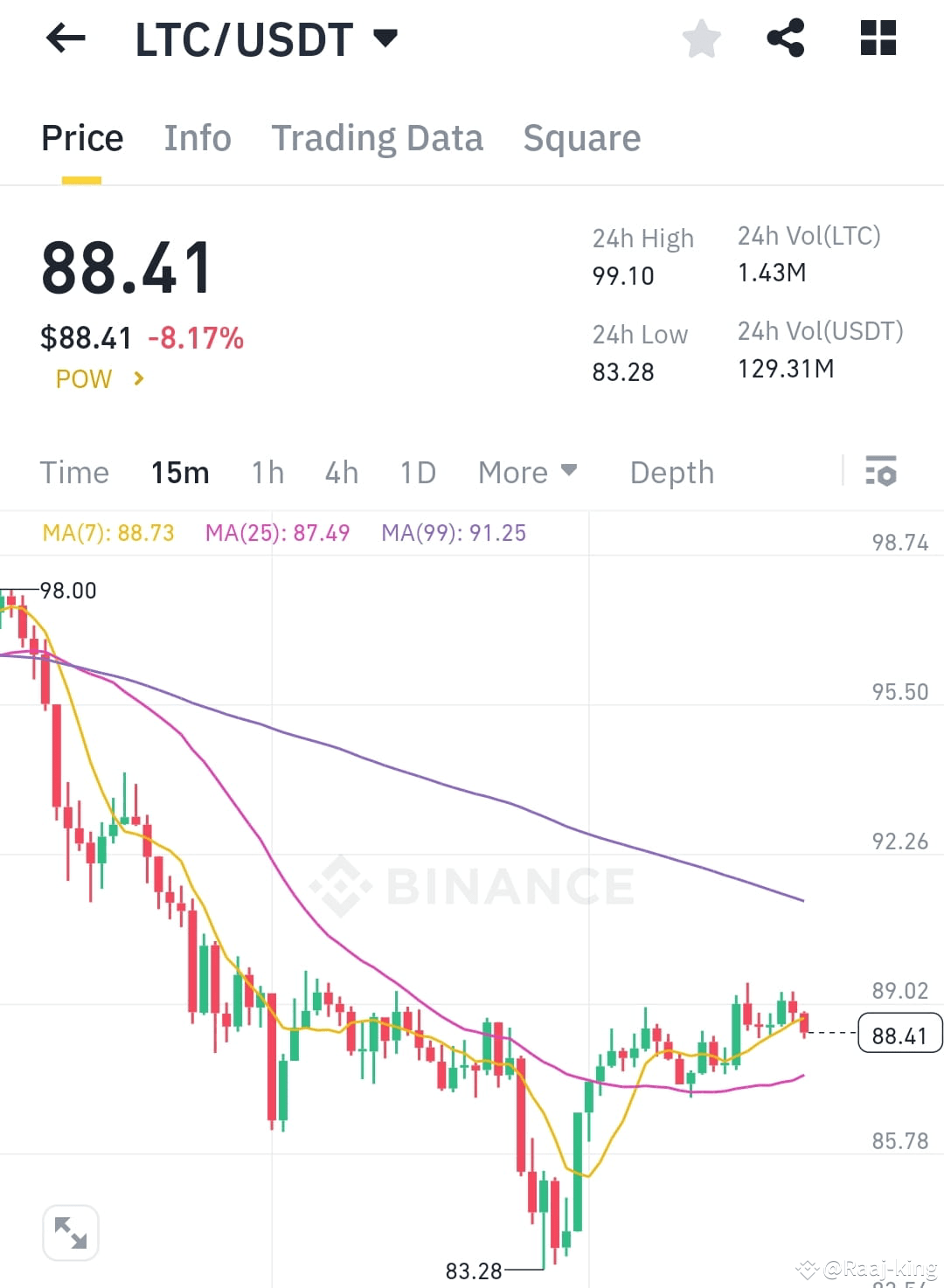Image resolution: width=944 pixels, height=1288 pixels.
Task: Tap the Depth view option
Action: 671,472
